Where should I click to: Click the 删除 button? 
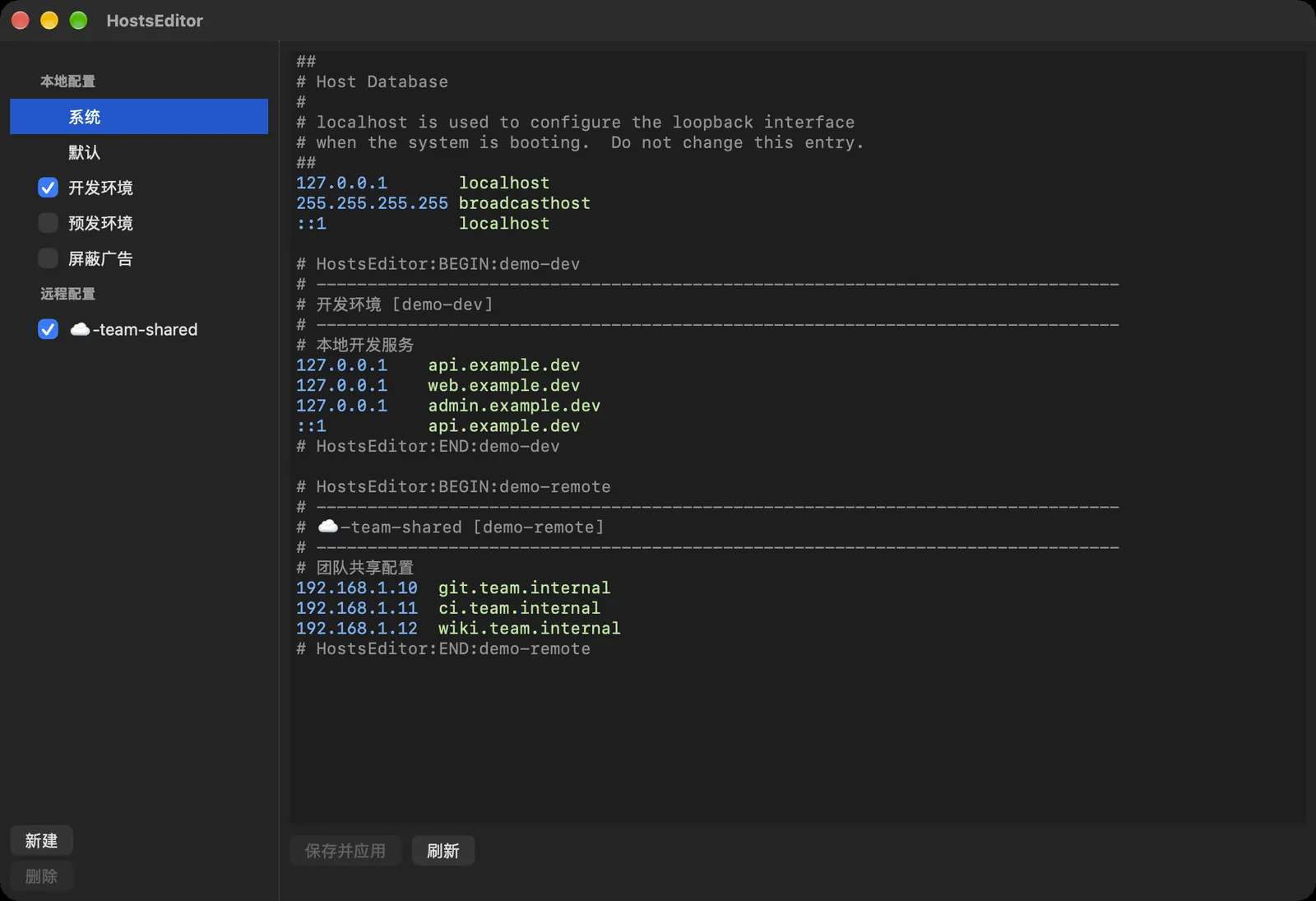[41, 876]
